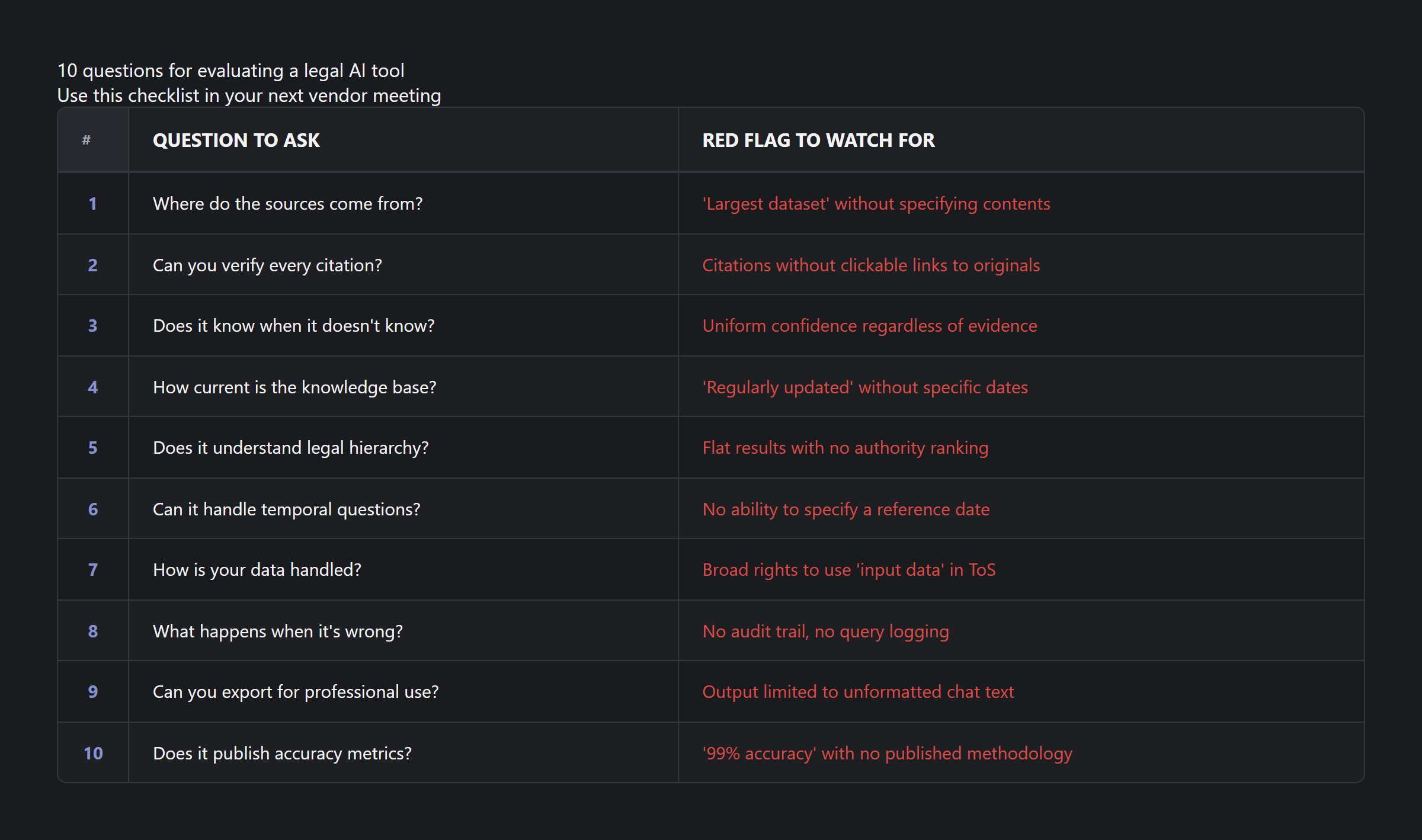Image resolution: width=1422 pixels, height=840 pixels.
Task: Click 'How is your data handled?' question
Action: (257, 570)
